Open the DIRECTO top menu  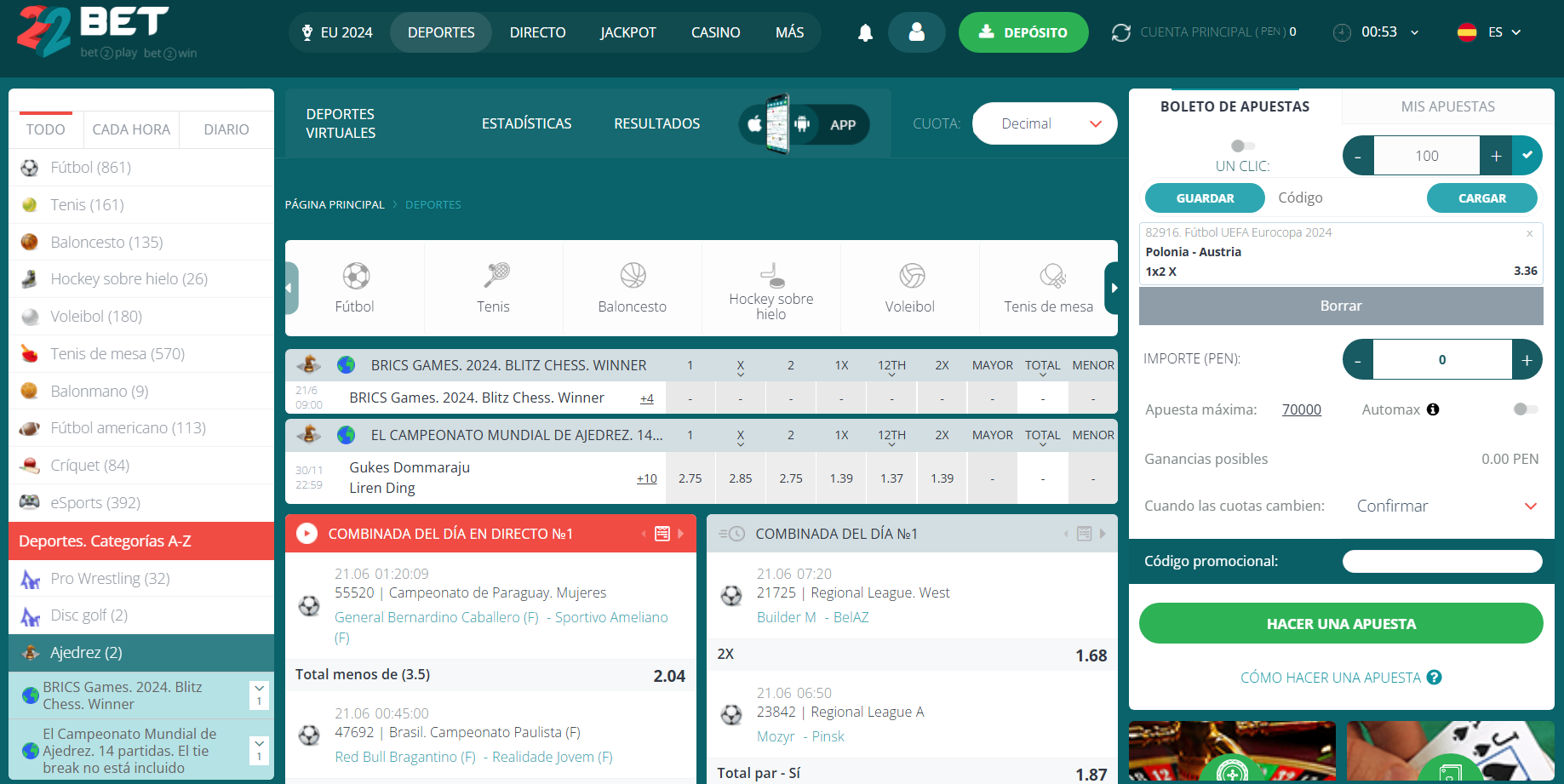537,32
